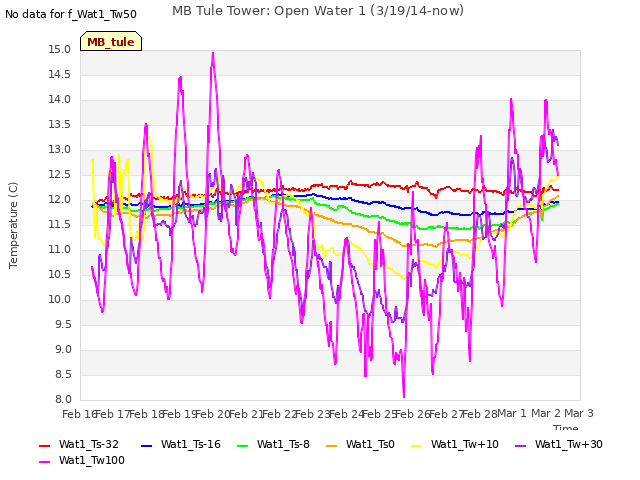This screenshot has height=480, width=640.
Task: Click the Feb 25 x-axis date label
Action: pos(379,414)
